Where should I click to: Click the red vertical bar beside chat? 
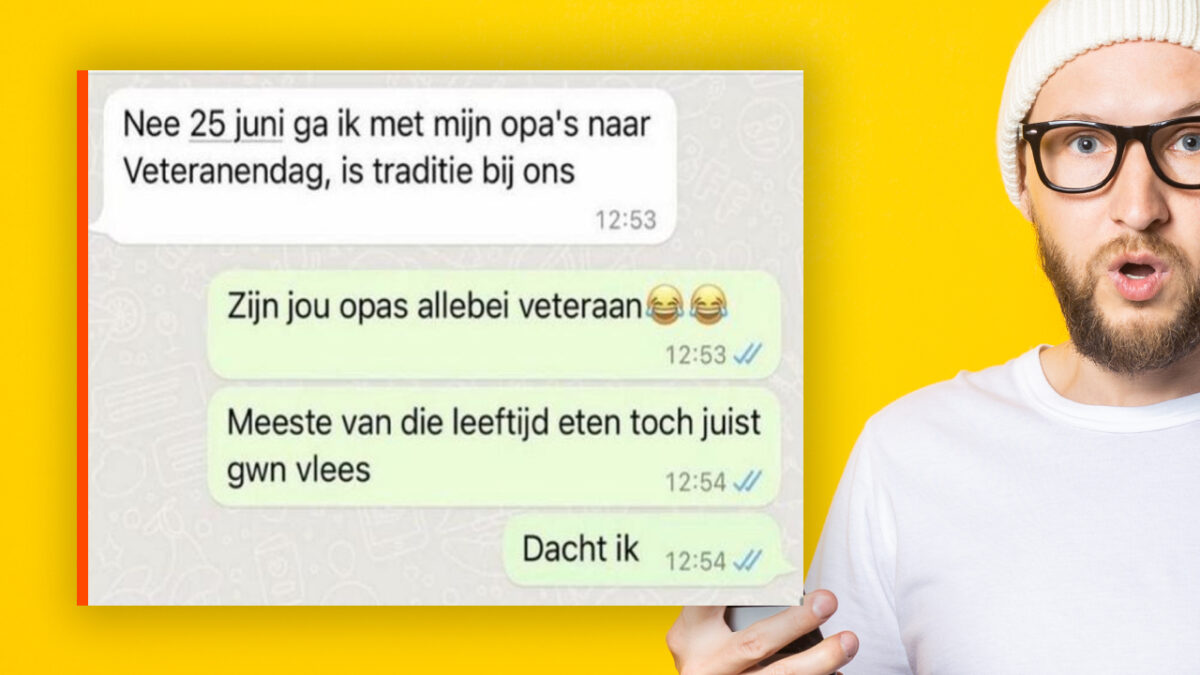pyautogui.click(x=82, y=338)
